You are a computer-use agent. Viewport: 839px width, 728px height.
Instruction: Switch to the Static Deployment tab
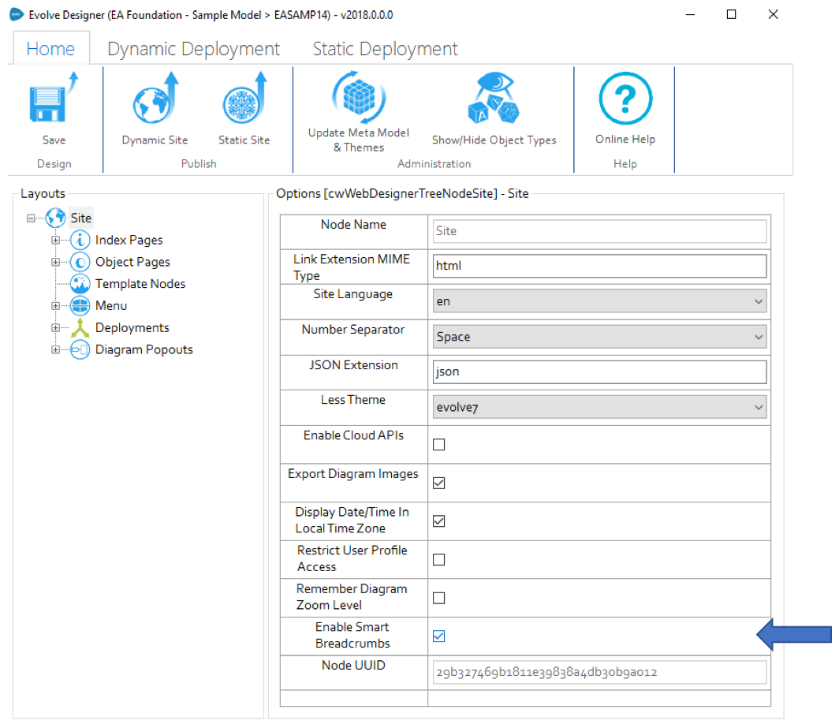385,49
